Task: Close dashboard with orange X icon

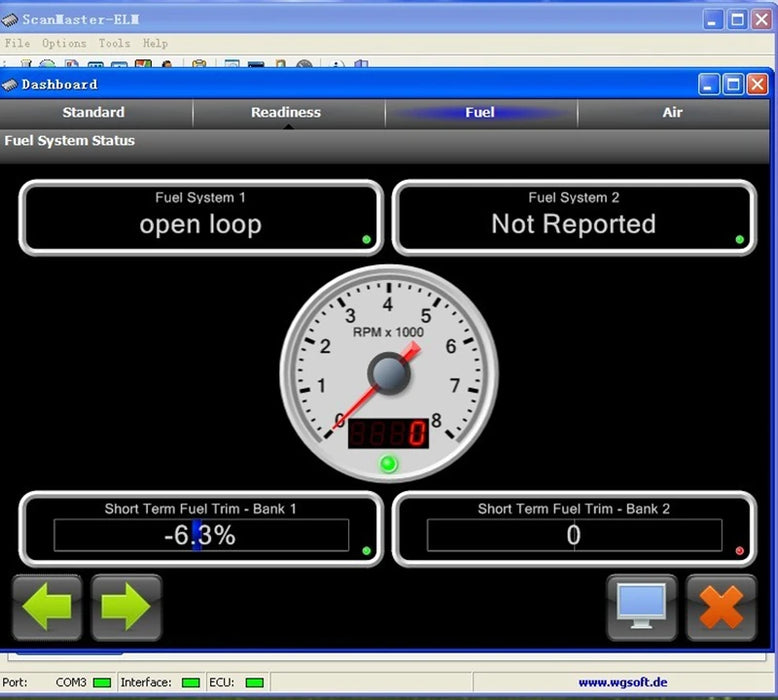Action: click(x=720, y=607)
